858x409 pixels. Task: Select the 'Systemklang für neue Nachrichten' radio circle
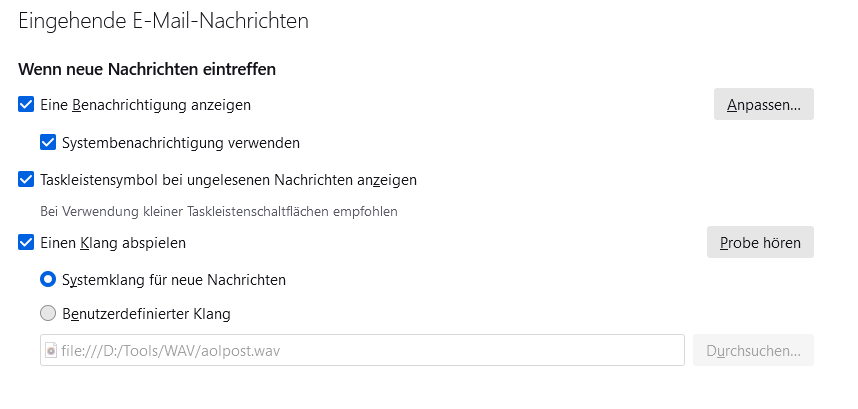tap(48, 280)
